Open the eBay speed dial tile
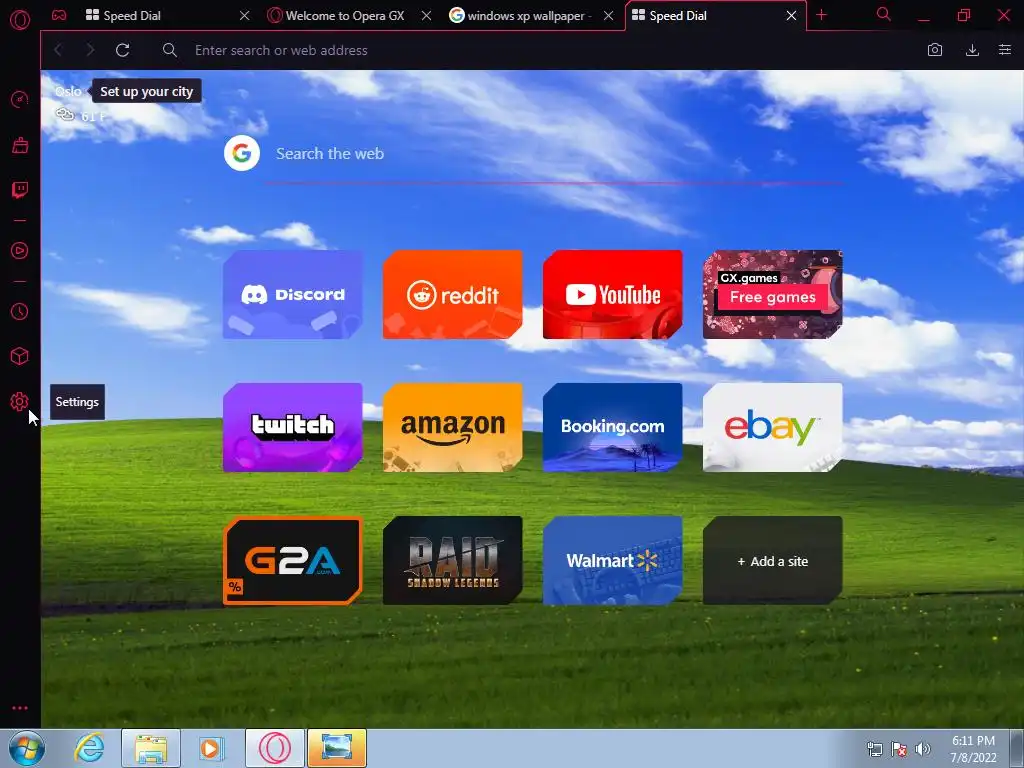This screenshot has width=1024, height=768. coord(773,427)
